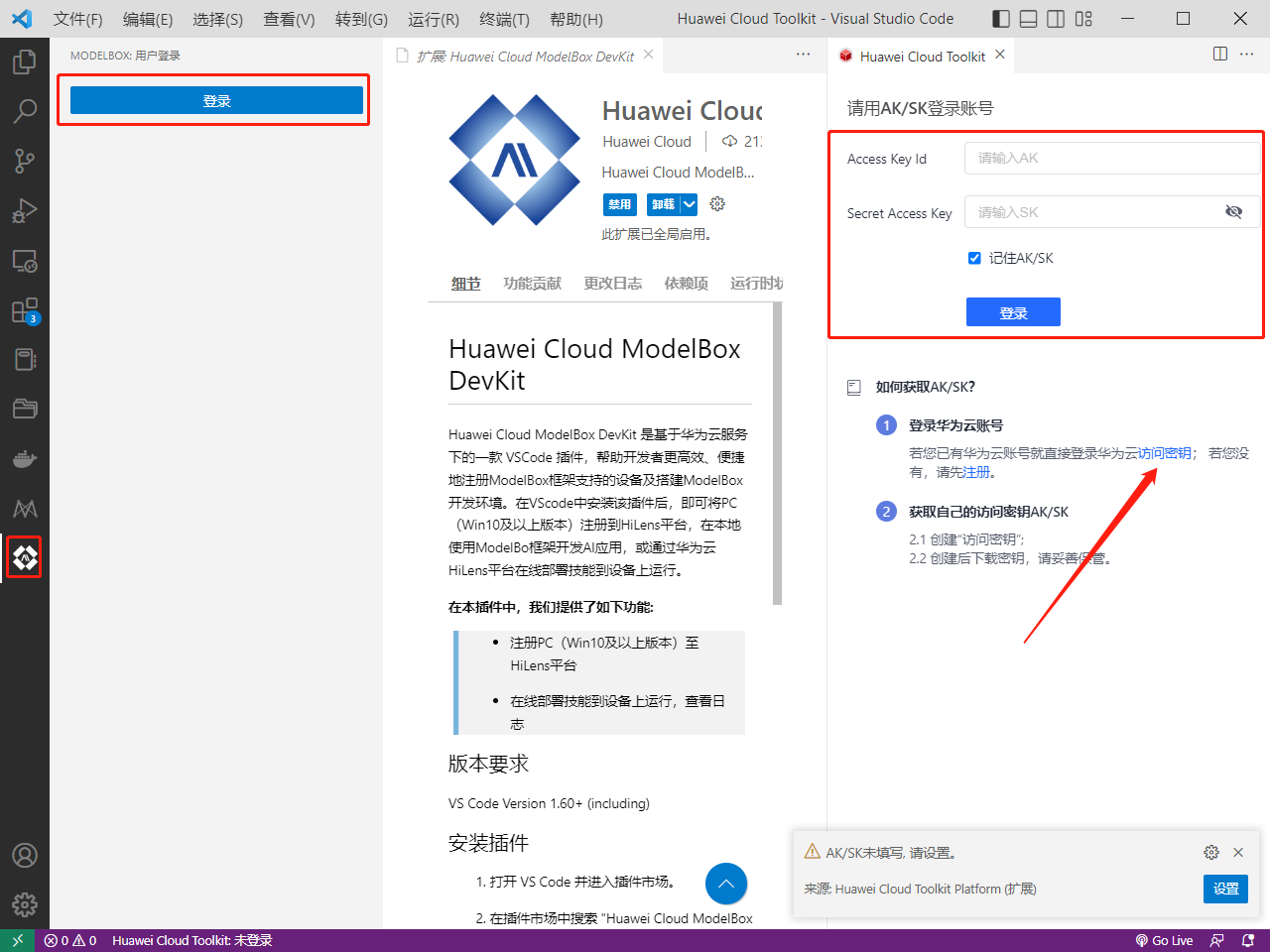
Task: Open the Explorer view in activity bar
Action: (25, 62)
